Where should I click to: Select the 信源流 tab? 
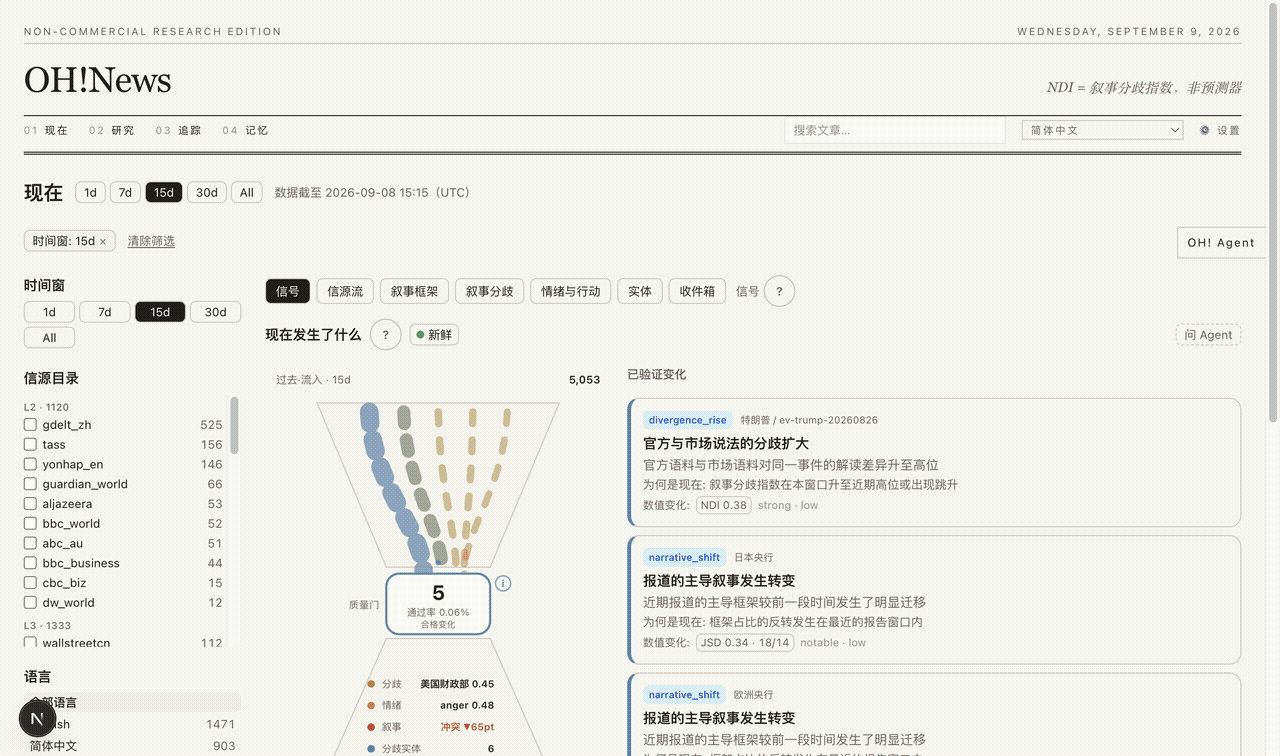pyautogui.click(x=346, y=291)
